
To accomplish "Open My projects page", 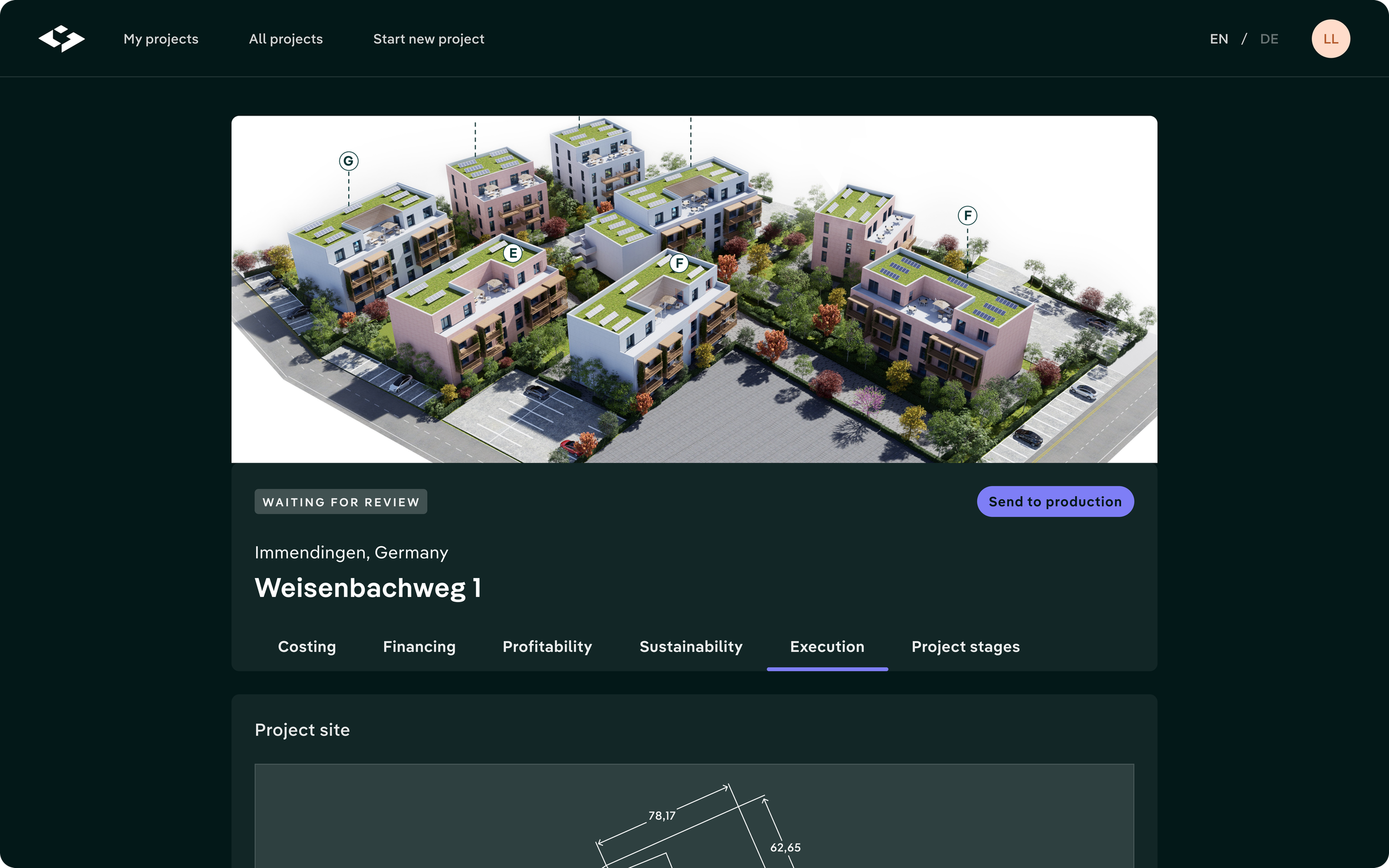I will pos(161,38).
